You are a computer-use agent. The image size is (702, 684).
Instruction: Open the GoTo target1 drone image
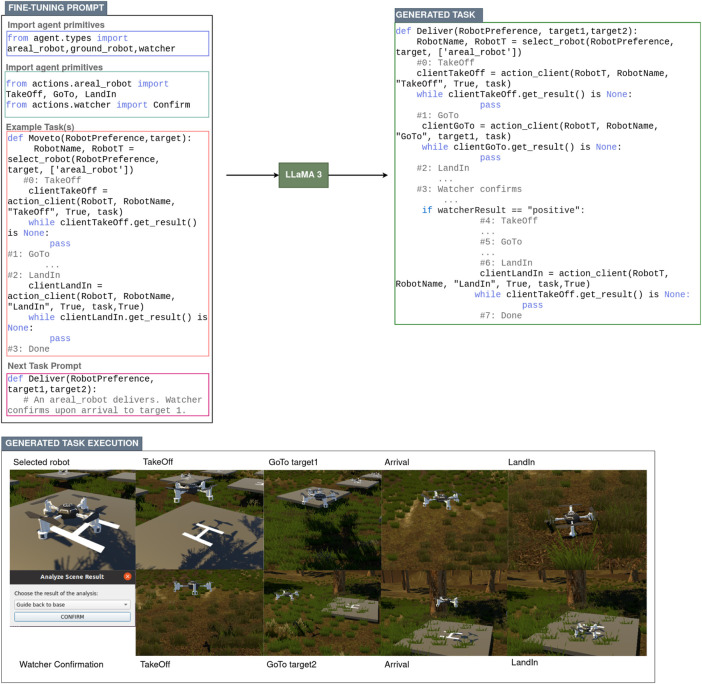(322, 520)
